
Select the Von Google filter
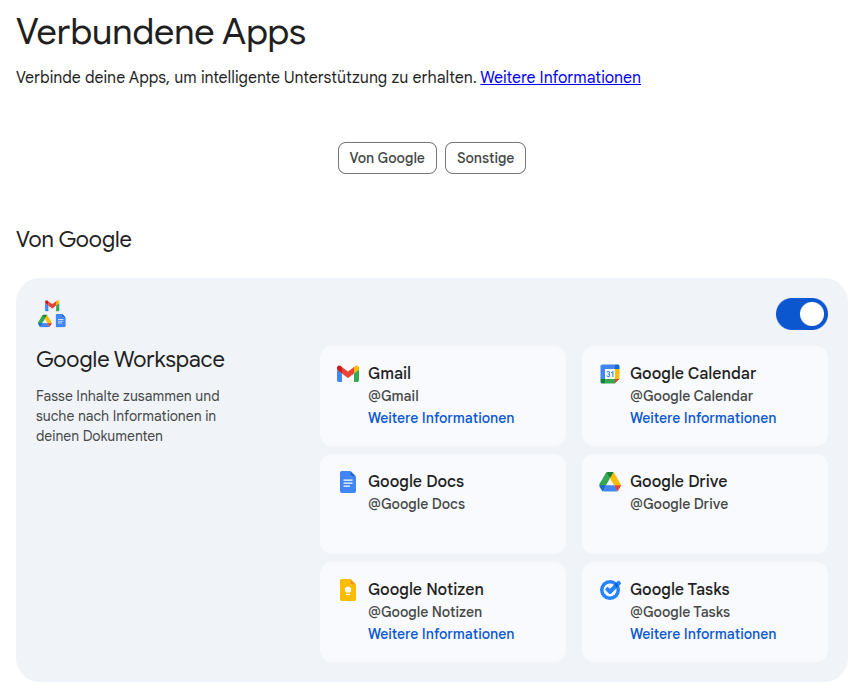point(387,157)
